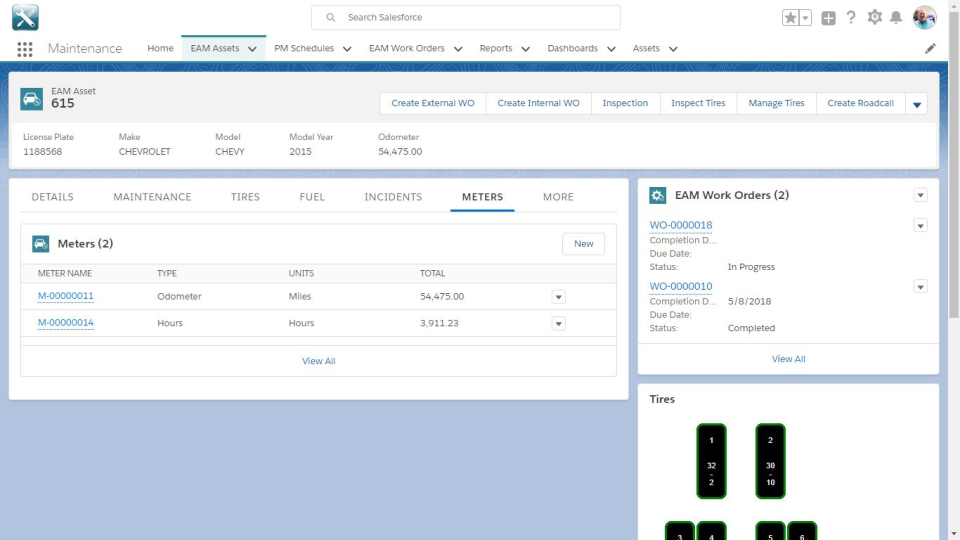
Task: Open the Setup gear icon
Action: 874,17
